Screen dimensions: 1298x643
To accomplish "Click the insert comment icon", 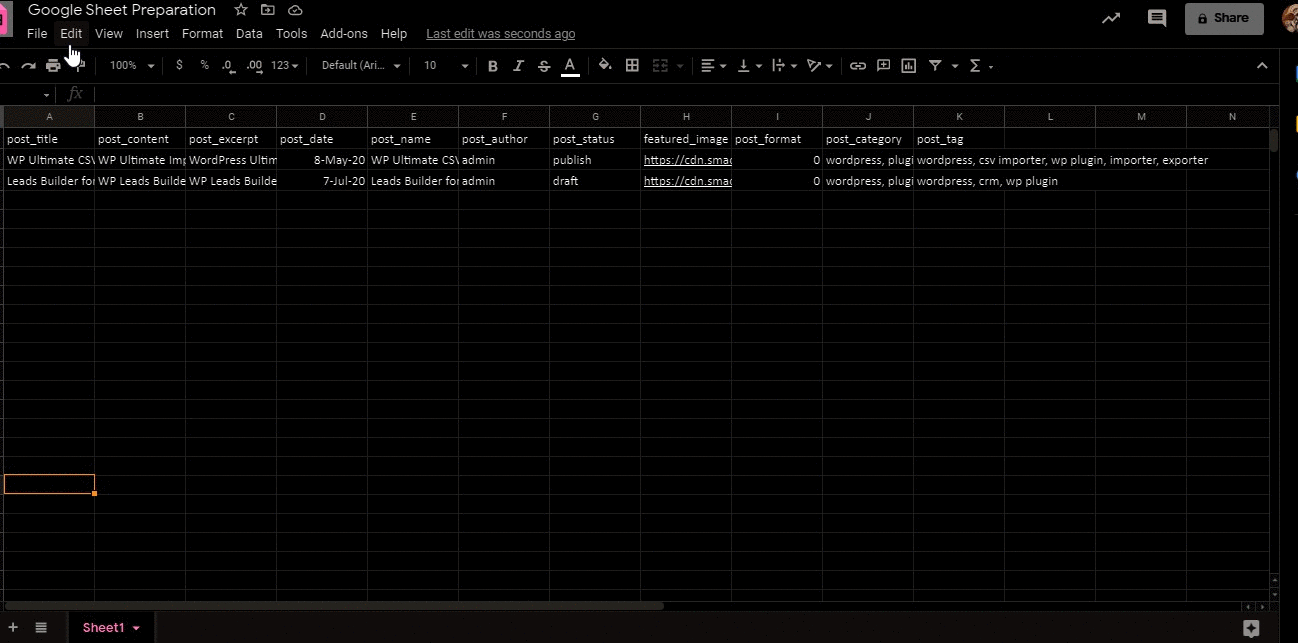I will [x=883, y=65].
